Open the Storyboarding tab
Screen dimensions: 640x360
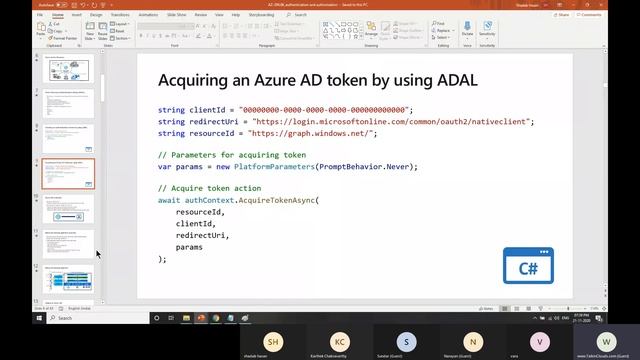(261, 15)
